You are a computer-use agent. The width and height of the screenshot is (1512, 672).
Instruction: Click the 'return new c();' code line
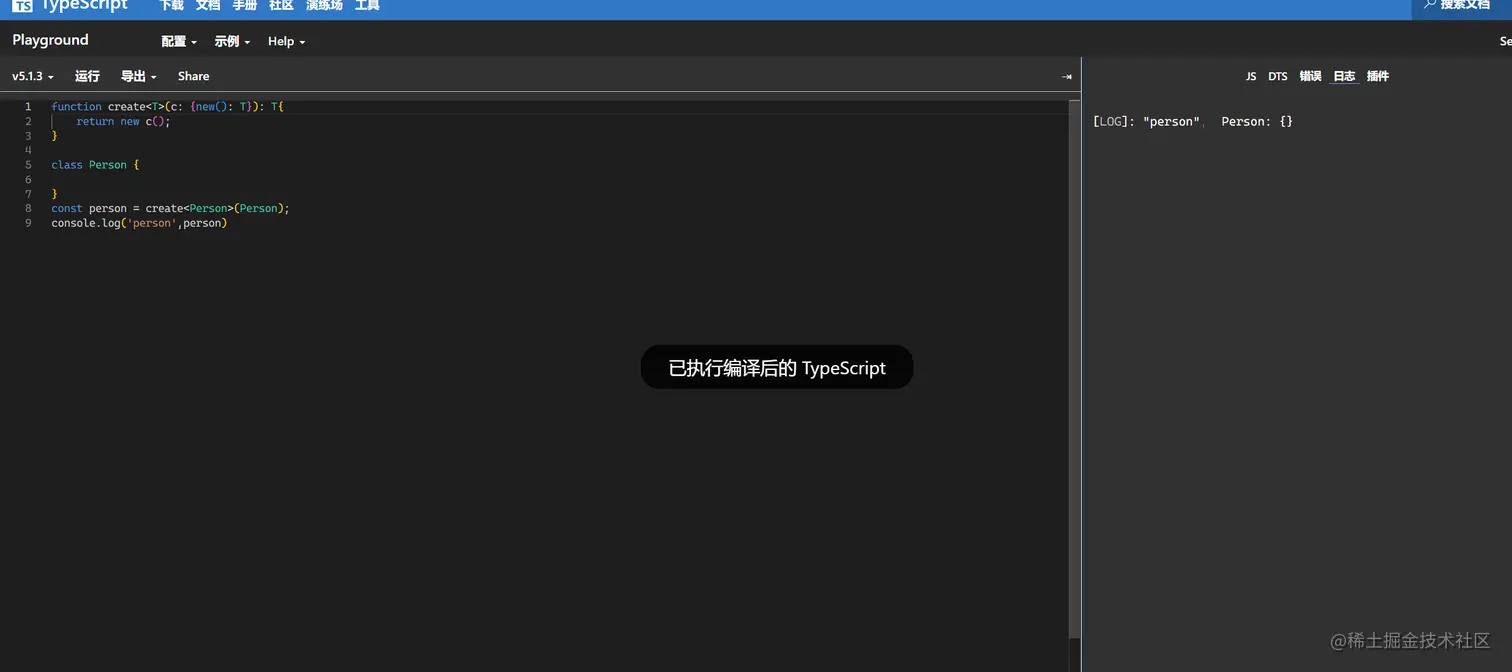click(123, 121)
